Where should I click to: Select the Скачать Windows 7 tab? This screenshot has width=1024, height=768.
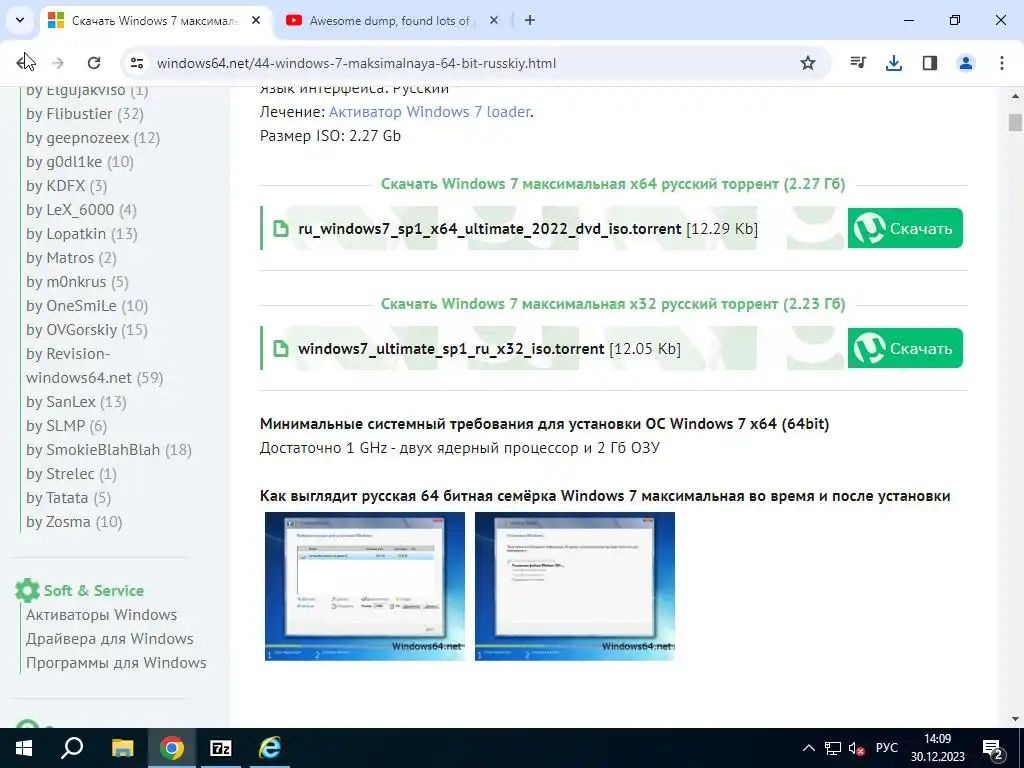[155, 21]
